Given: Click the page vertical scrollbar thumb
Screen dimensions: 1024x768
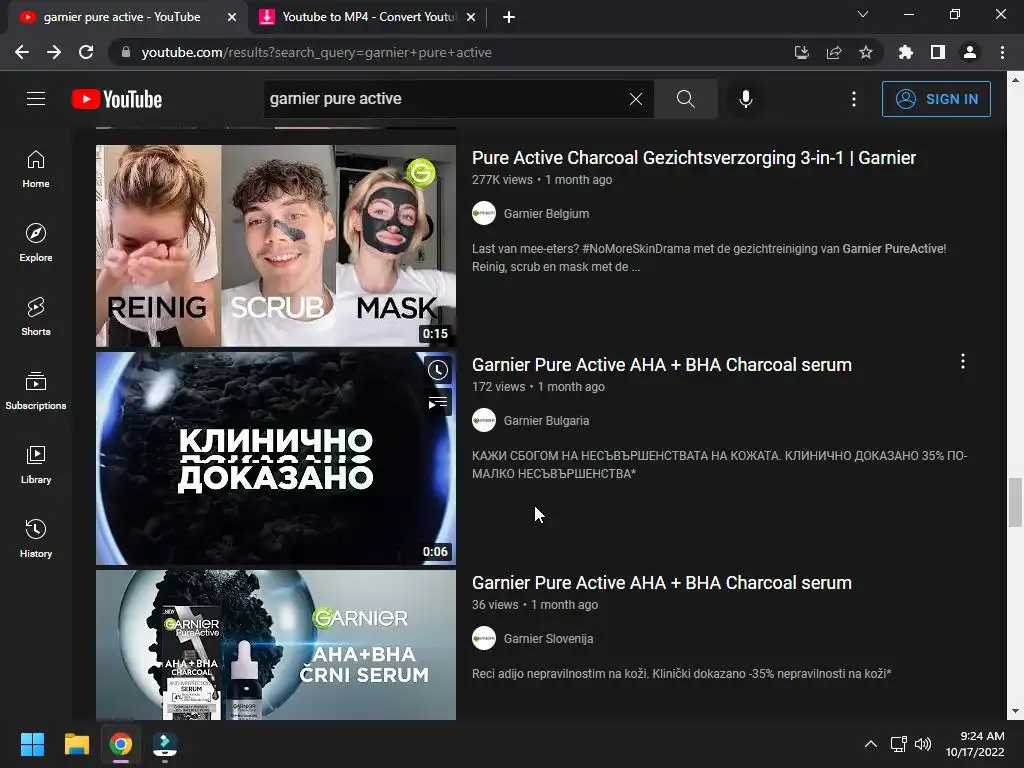Looking at the screenshot, I should [x=1015, y=502].
